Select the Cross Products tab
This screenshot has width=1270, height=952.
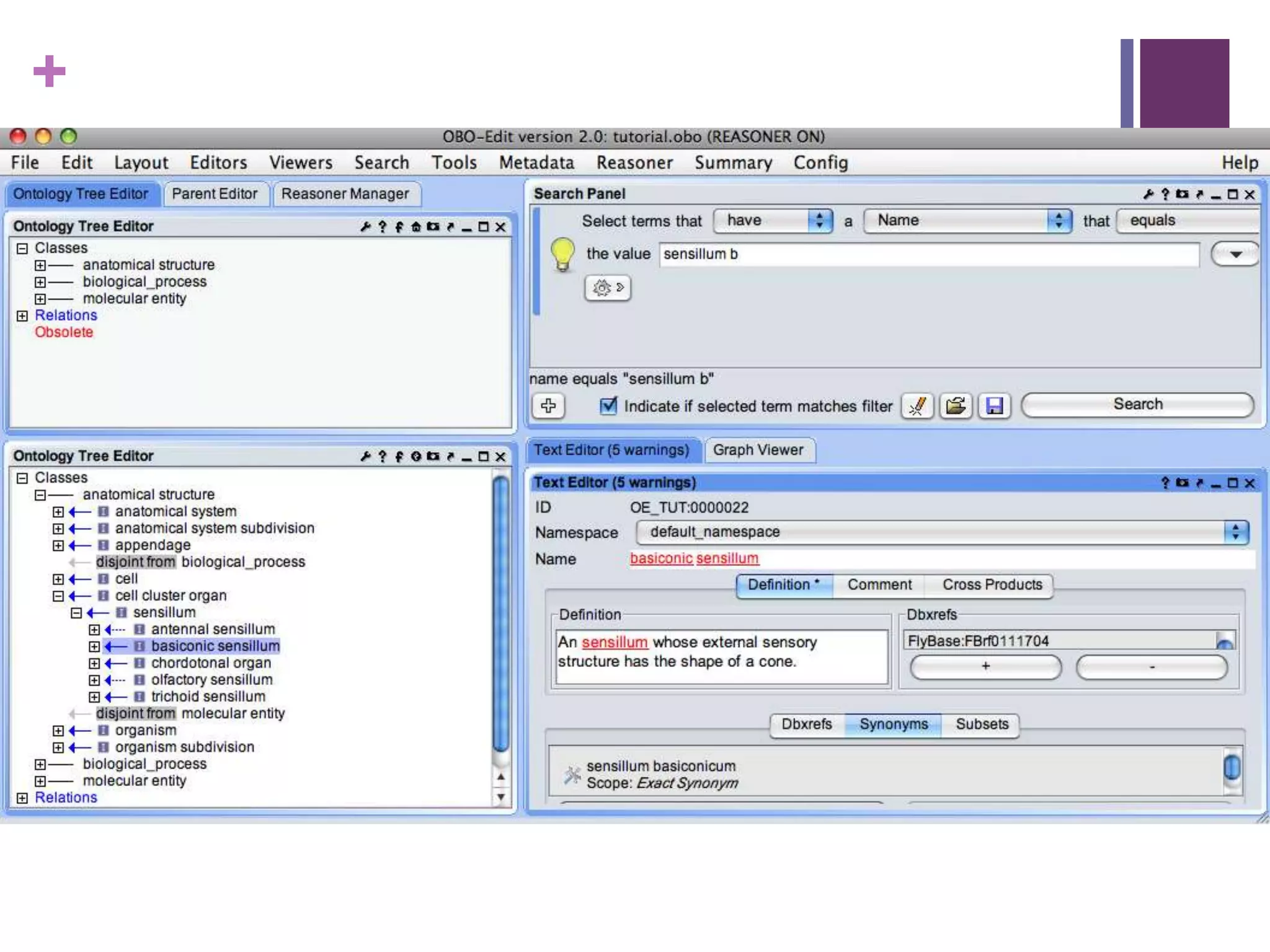point(992,584)
